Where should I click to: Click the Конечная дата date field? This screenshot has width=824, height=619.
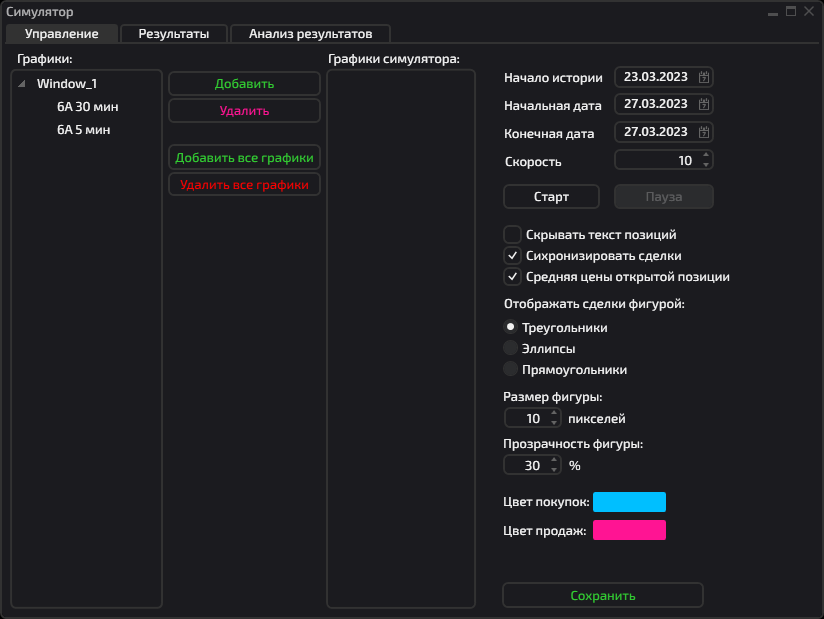click(x=664, y=132)
